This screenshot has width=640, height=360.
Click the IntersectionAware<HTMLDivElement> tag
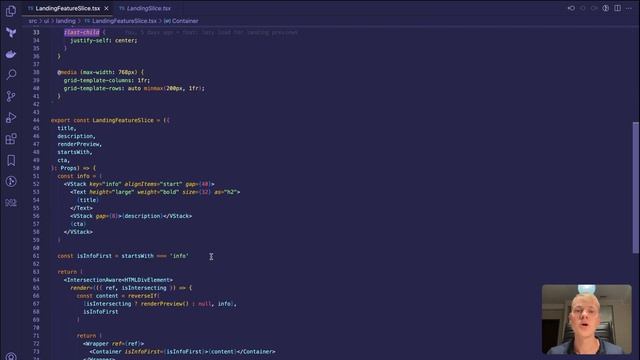pos(118,280)
